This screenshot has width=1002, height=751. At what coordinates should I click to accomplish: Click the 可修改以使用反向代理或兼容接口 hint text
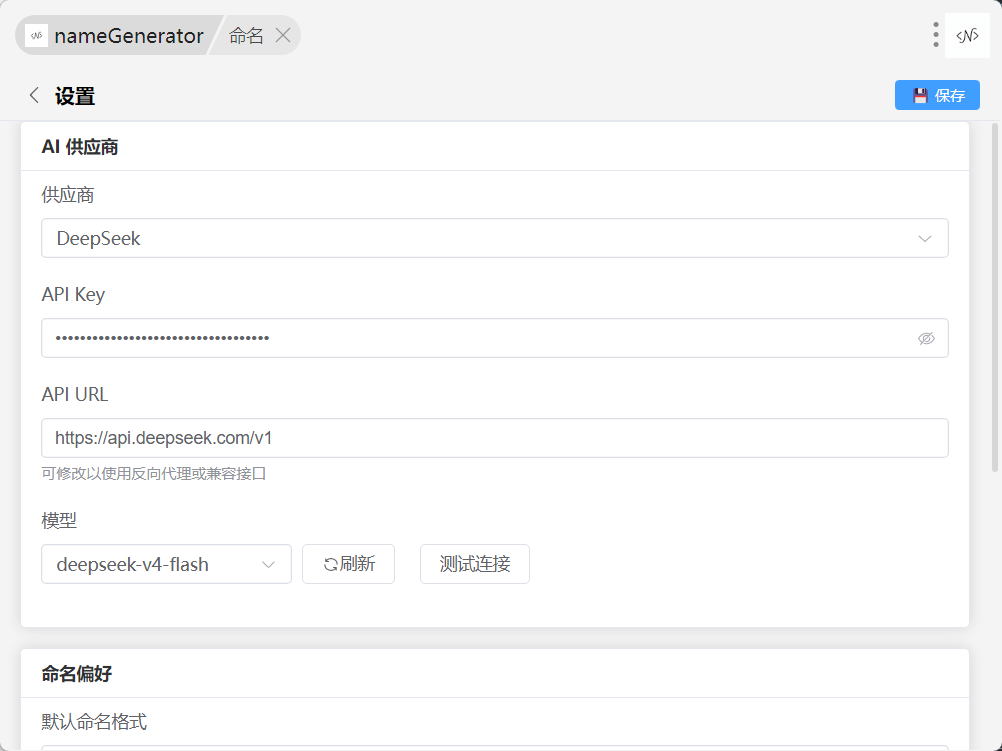point(153,474)
